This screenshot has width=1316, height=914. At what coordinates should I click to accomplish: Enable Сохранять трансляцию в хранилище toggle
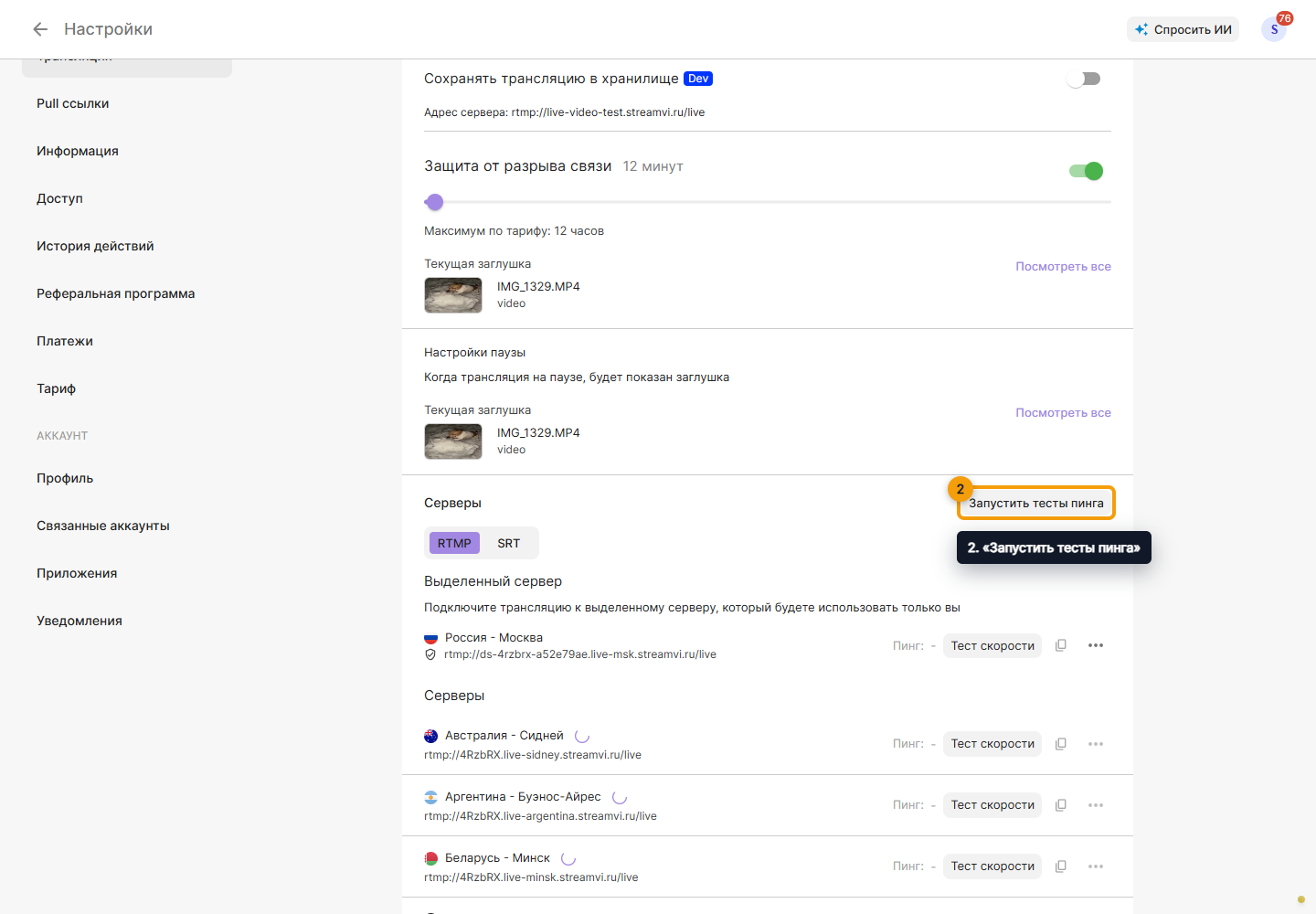click(1084, 79)
